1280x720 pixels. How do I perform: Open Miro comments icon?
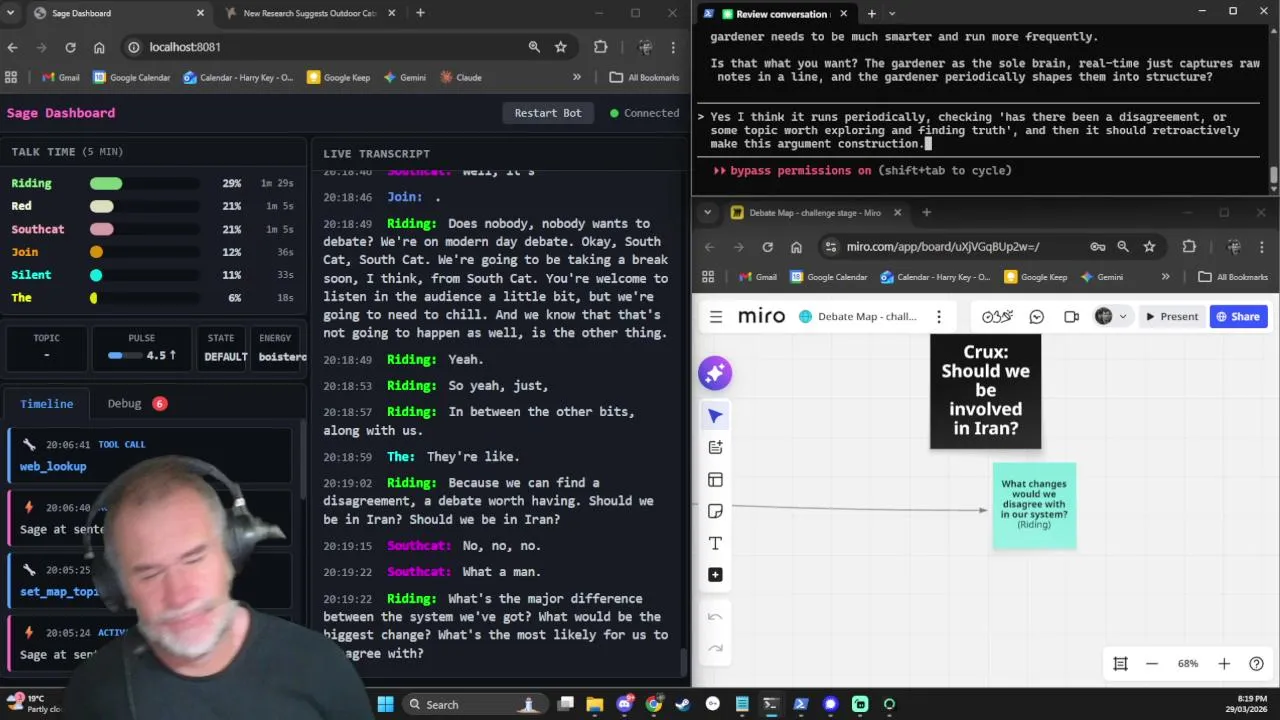pos(1036,316)
